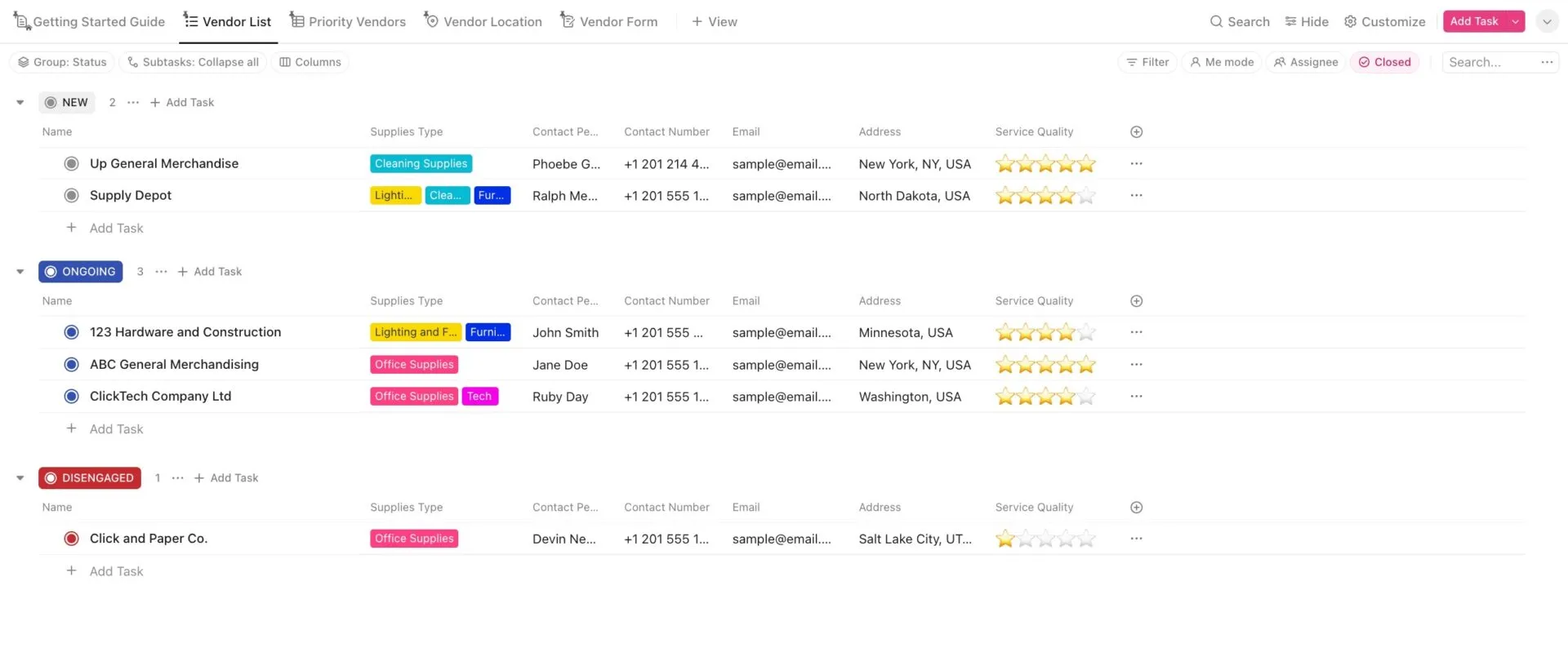
Task: Open the Vendor Location tab
Action: click(483, 22)
